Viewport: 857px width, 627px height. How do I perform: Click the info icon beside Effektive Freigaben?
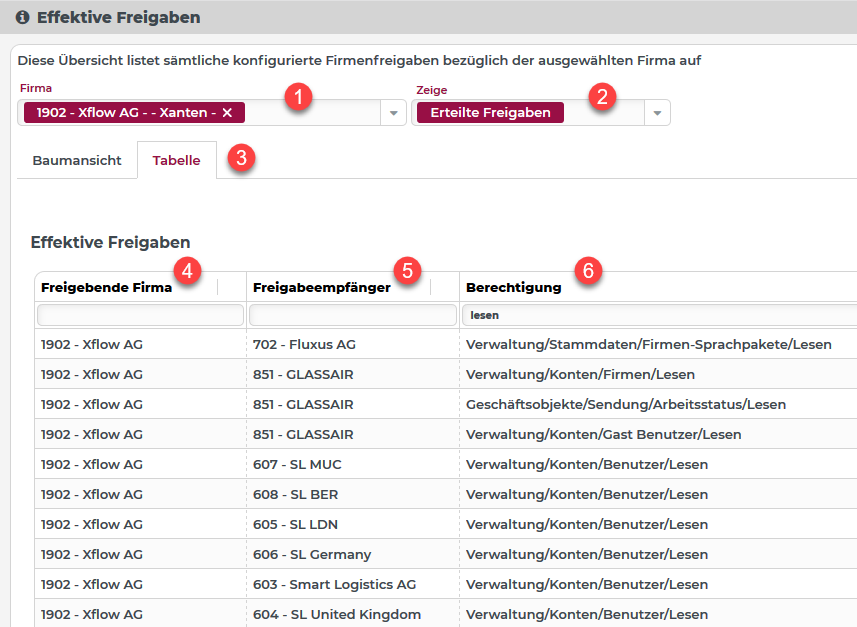point(22,17)
